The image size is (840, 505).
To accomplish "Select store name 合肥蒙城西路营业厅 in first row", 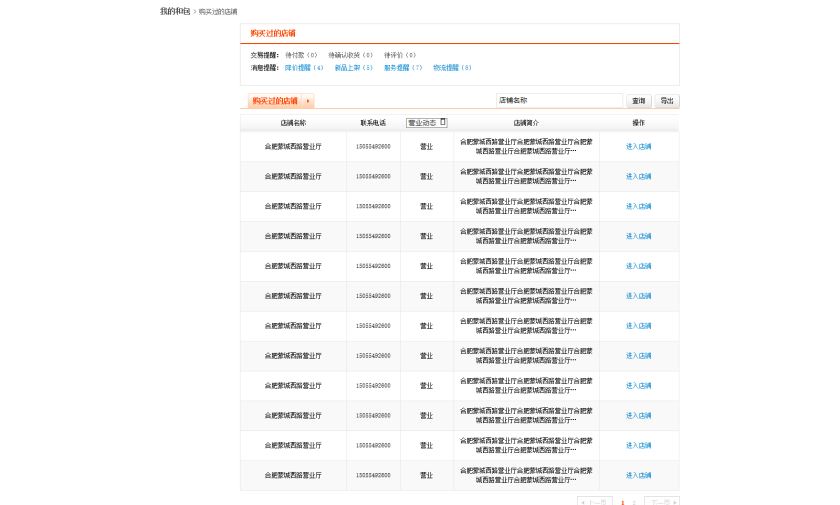I will (293, 146).
